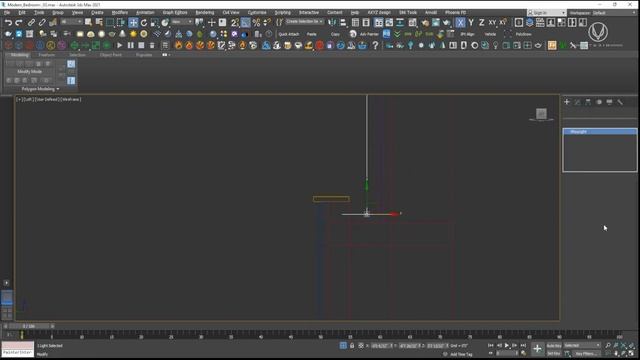Image resolution: width=640 pixels, height=360 pixels.
Task: Open the Rendering menu
Action: (x=204, y=13)
